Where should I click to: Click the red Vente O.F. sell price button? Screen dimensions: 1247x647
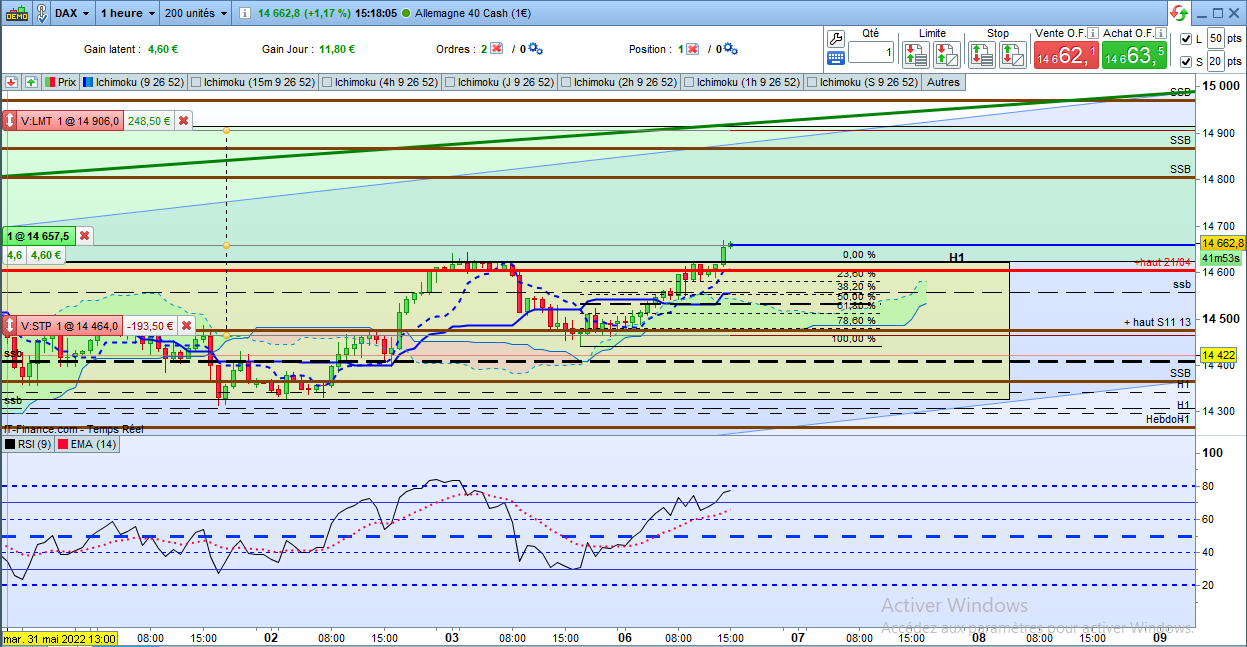point(1065,56)
